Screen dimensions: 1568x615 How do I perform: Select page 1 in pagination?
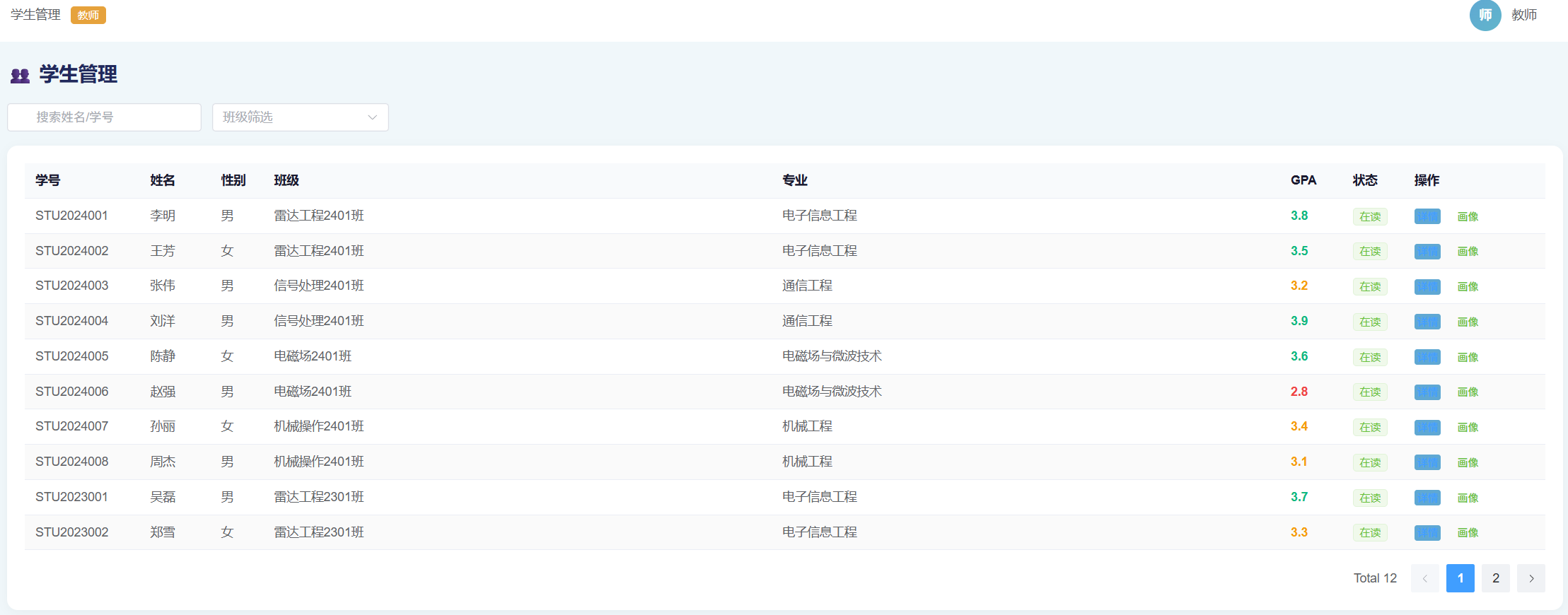tap(1460, 578)
